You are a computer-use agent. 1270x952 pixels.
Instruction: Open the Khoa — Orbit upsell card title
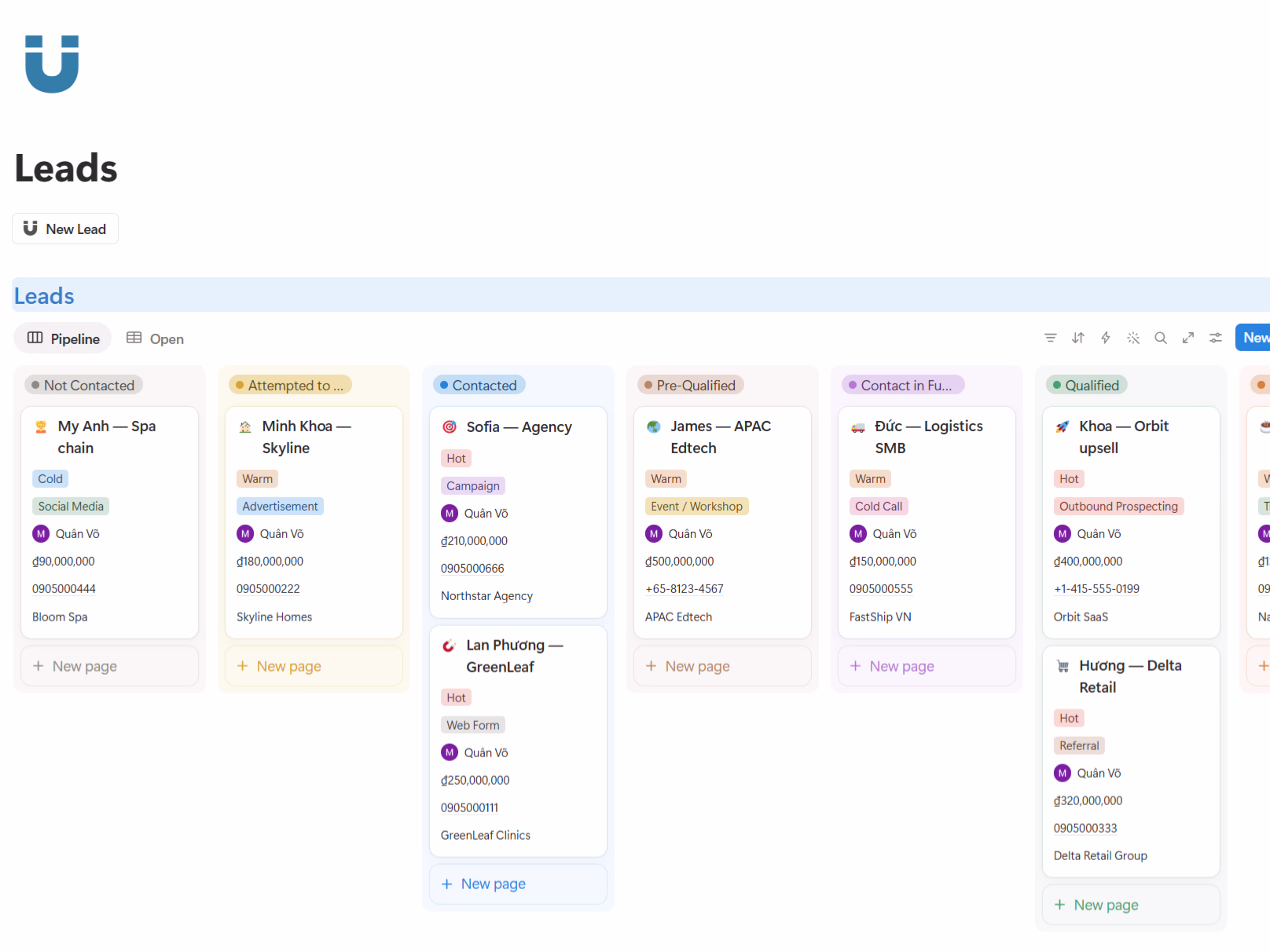(x=1124, y=438)
